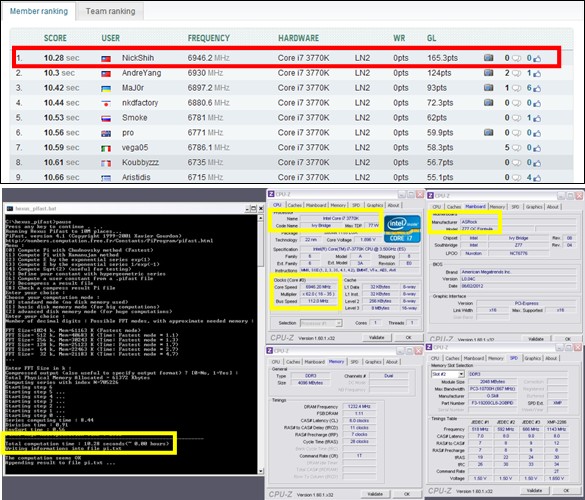585x500 pixels.
Task: Open the Caches tab in the CPU-Z CPU window
Action: click(x=294, y=205)
